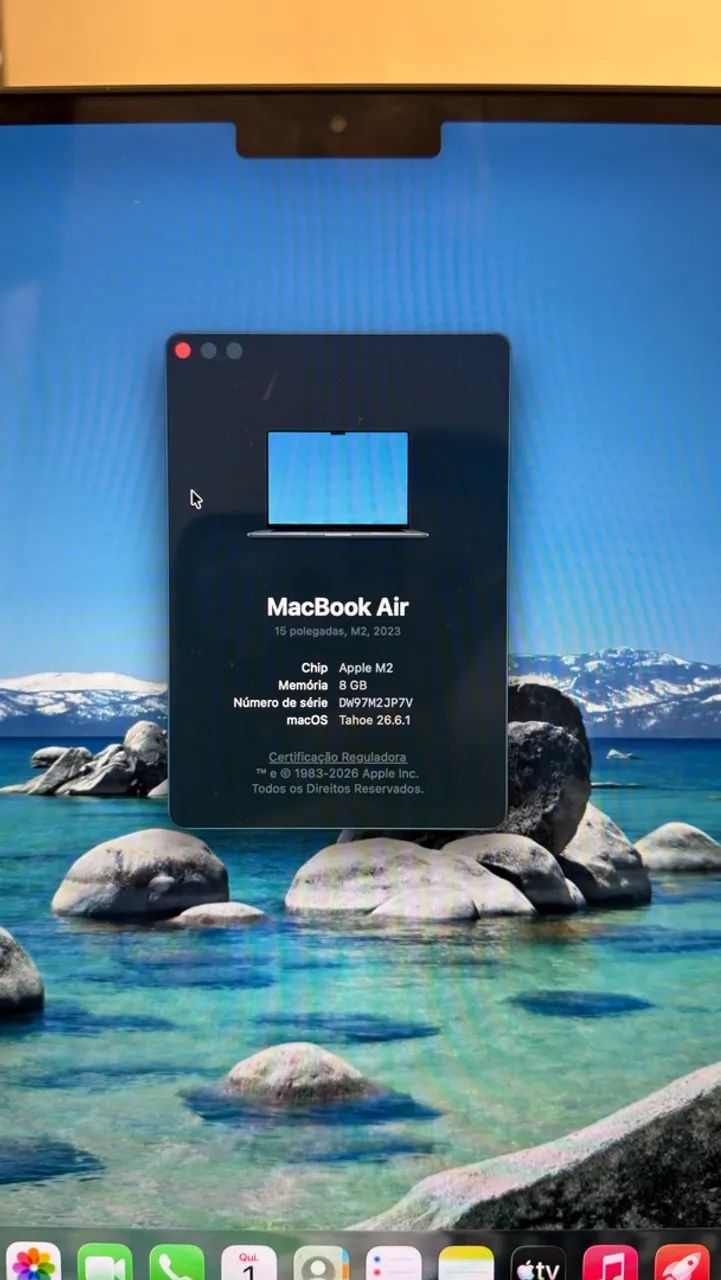The width and height of the screenshot is (721, 1280).
Task: Open the Contacts app in the Dock
Action: pyautogui.click(x=321, y=1262)
